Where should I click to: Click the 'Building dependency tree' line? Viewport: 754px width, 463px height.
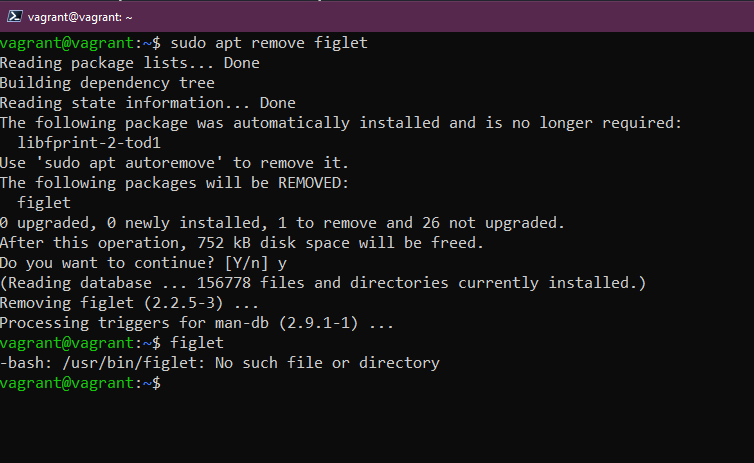pos(107,83)
